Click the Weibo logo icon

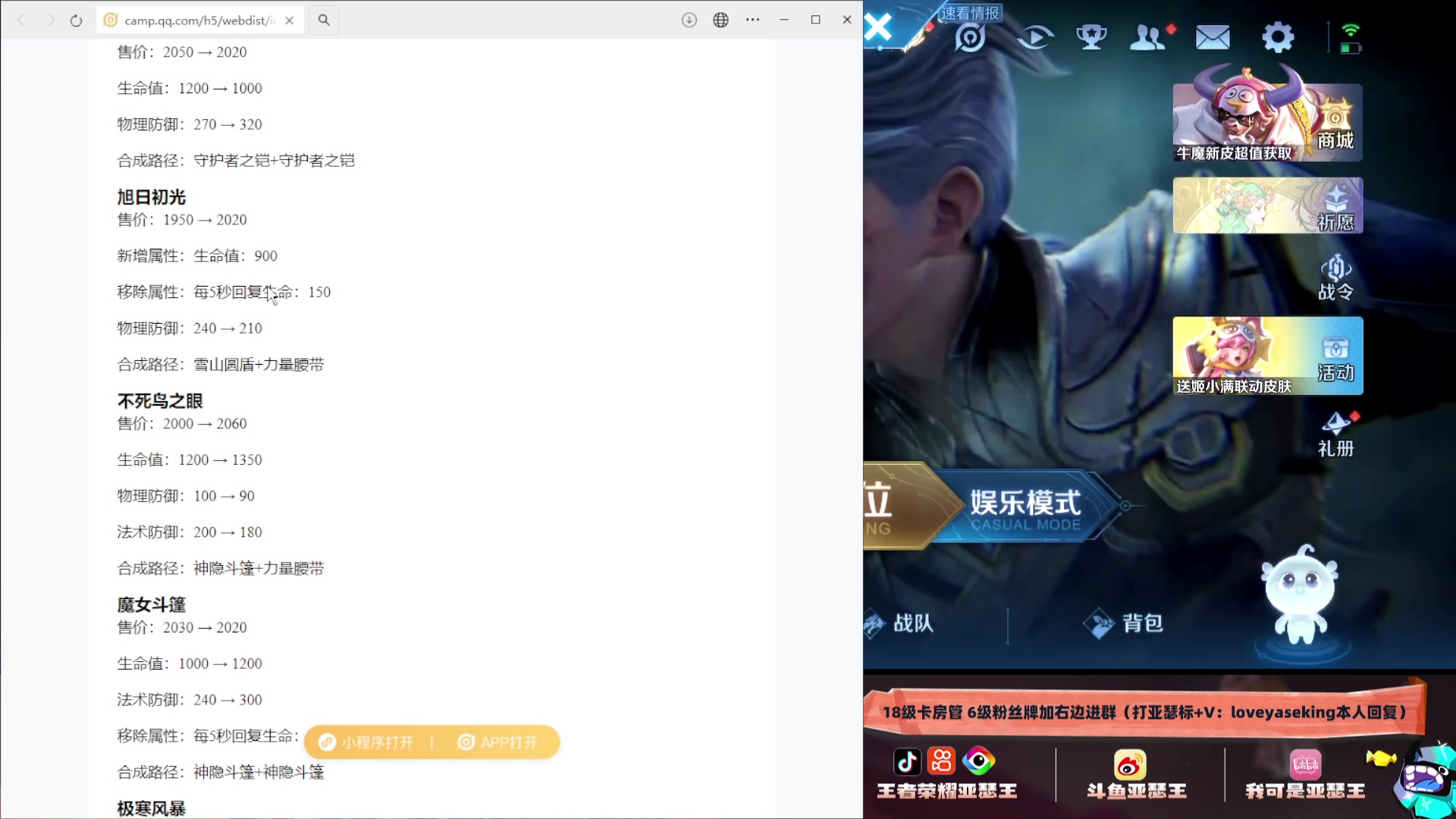pos(1130,764)
